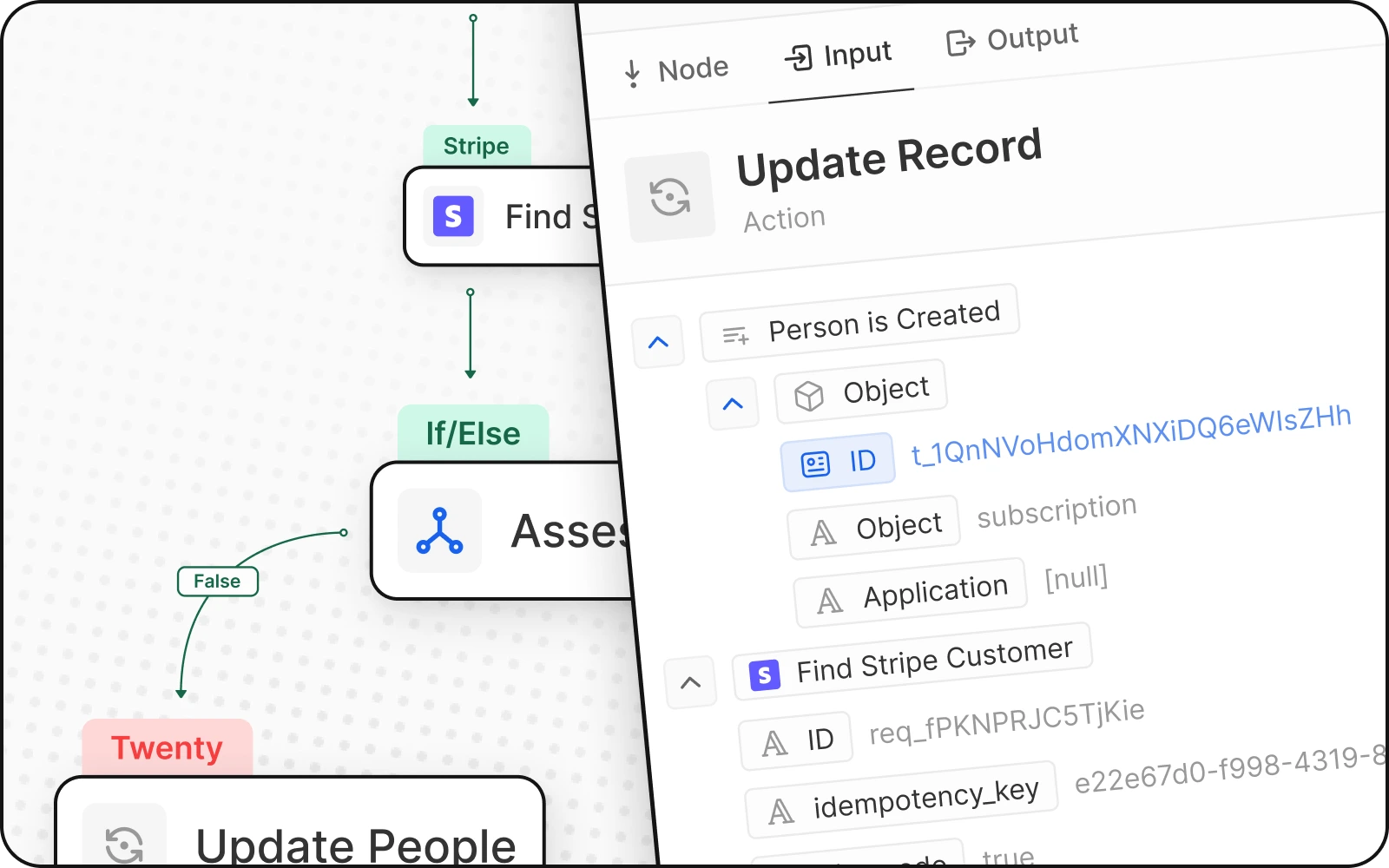Image resolution: width=1389 pixels, height=868 pixels.
Task: Select the Input tab
Action: 839,56
